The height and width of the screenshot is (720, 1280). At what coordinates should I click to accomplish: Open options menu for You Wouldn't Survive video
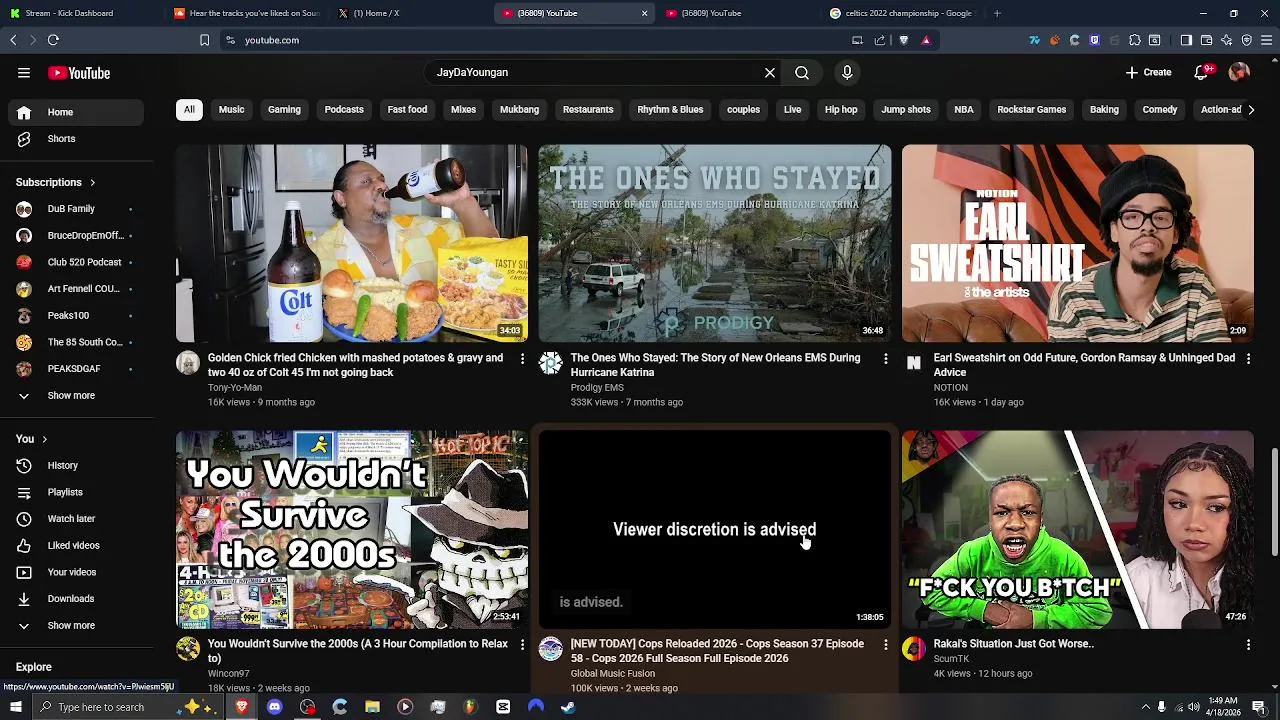[522, 645]
